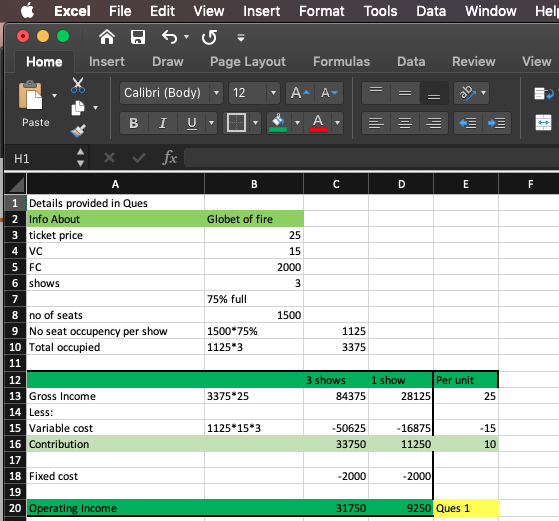This screenshot has width=559, height=521.
Task: Select the Globet of fire cell
Action: [x=254, y=219]
